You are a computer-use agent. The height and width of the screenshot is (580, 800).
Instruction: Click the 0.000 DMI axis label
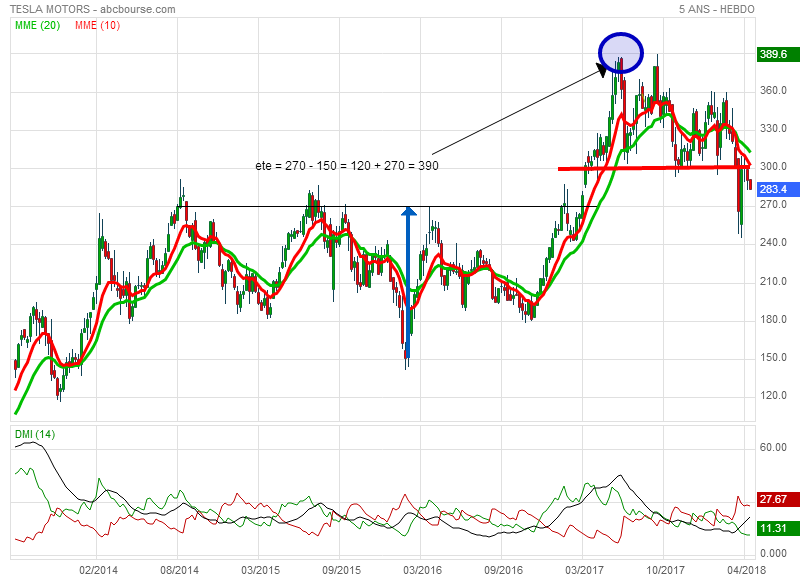[773, 553]
